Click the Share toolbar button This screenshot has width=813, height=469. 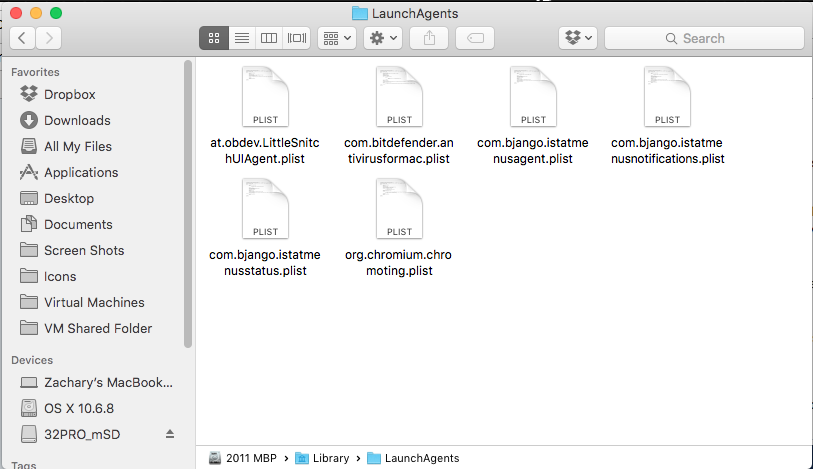[x=429, y=38]
